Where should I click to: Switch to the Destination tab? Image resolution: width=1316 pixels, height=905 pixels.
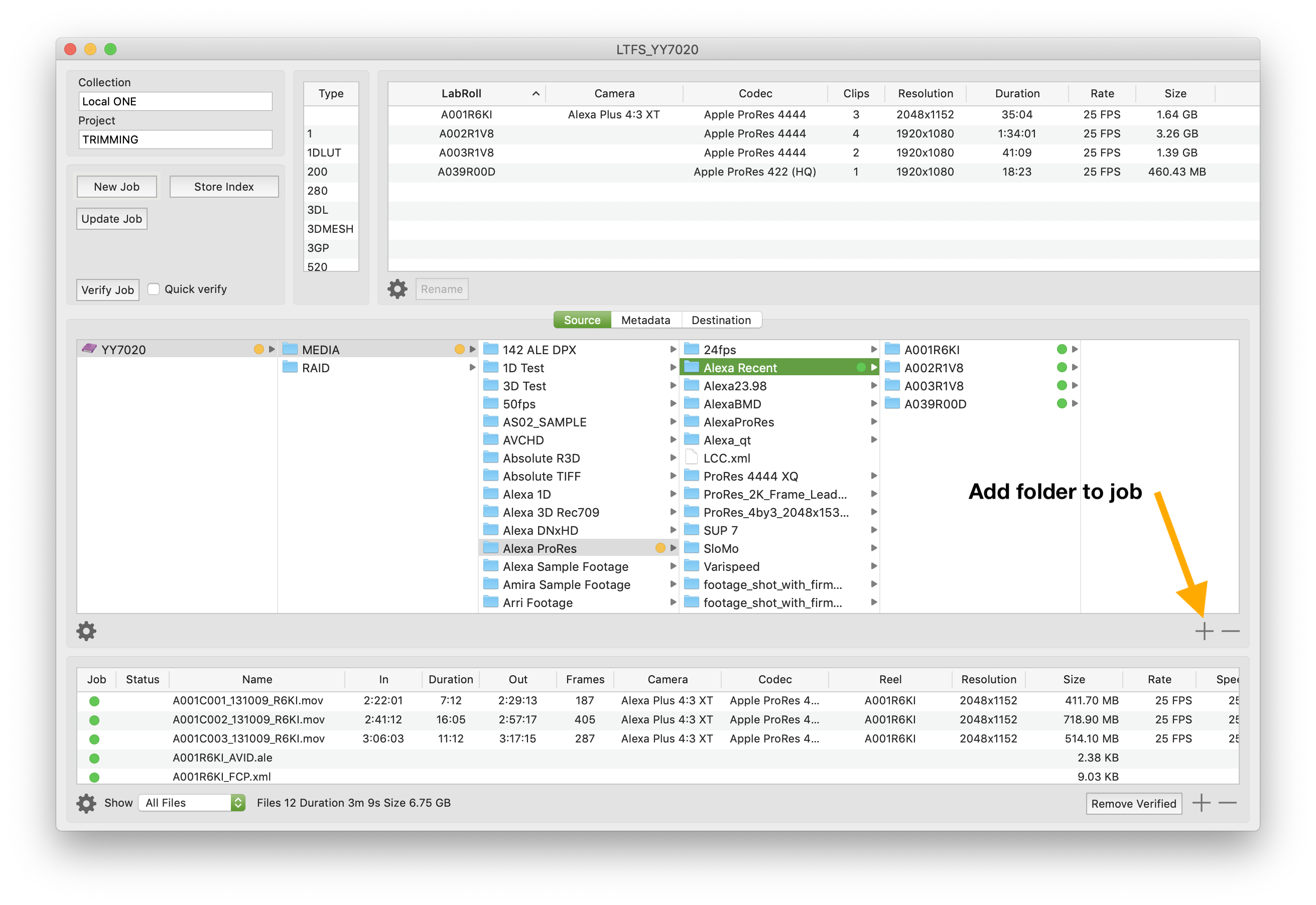721,320
